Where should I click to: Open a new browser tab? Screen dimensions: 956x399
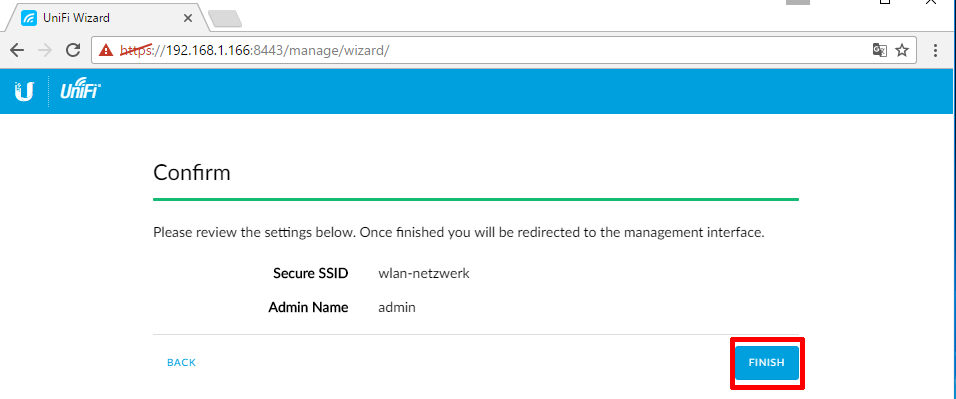tap(225, 20)
